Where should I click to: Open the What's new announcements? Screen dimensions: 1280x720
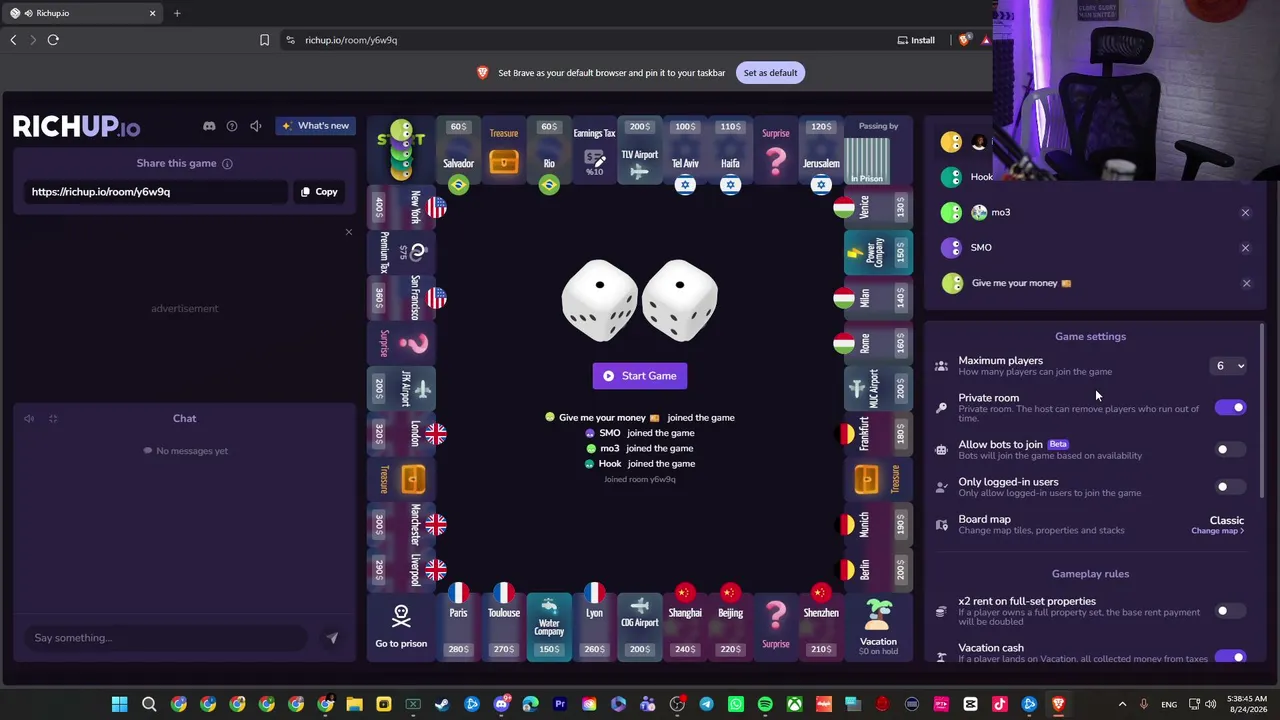pos(315,126)
